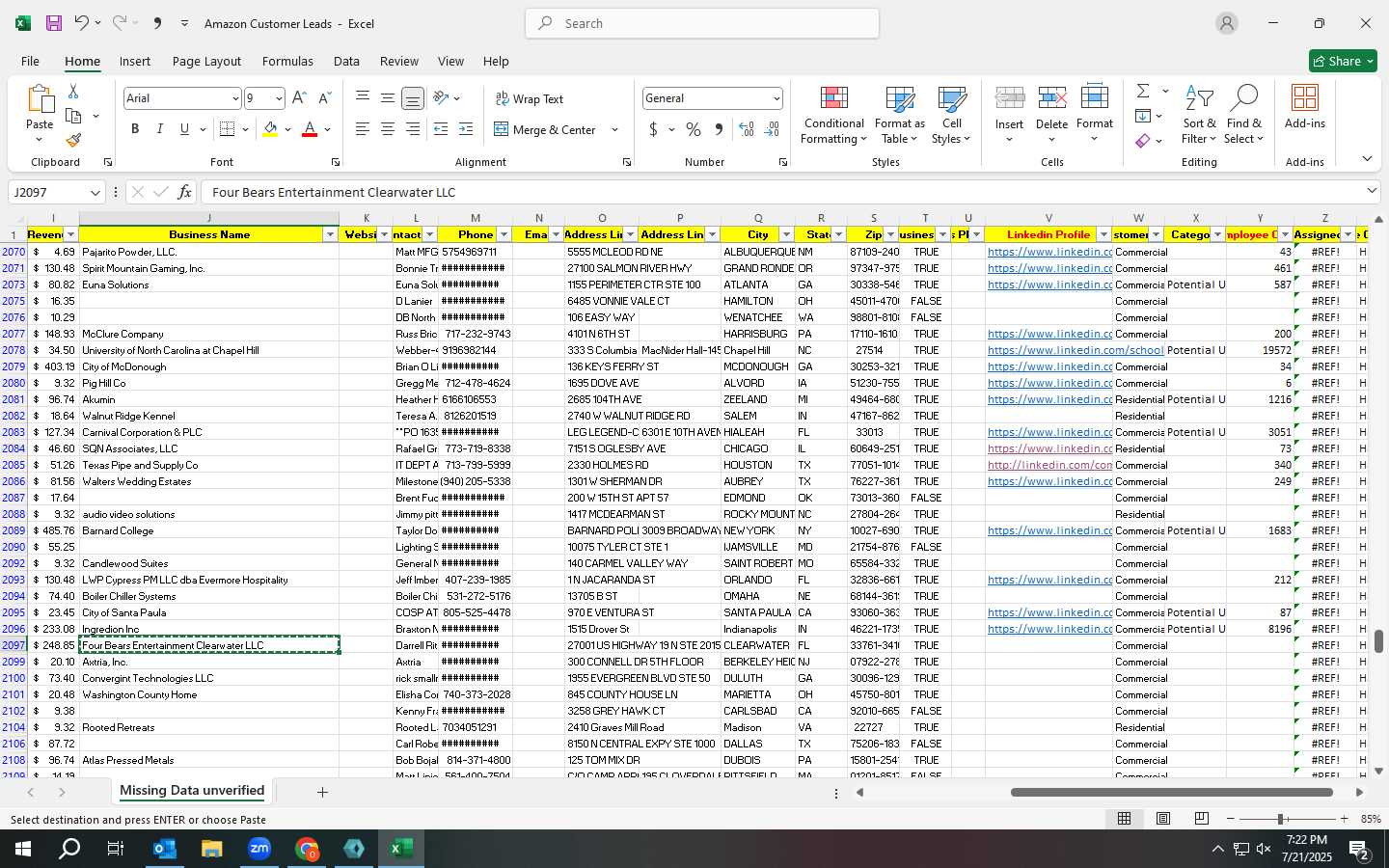Toggle Wrap Text for the cell
Screen dimensions: 1389x868
point(530,98)
